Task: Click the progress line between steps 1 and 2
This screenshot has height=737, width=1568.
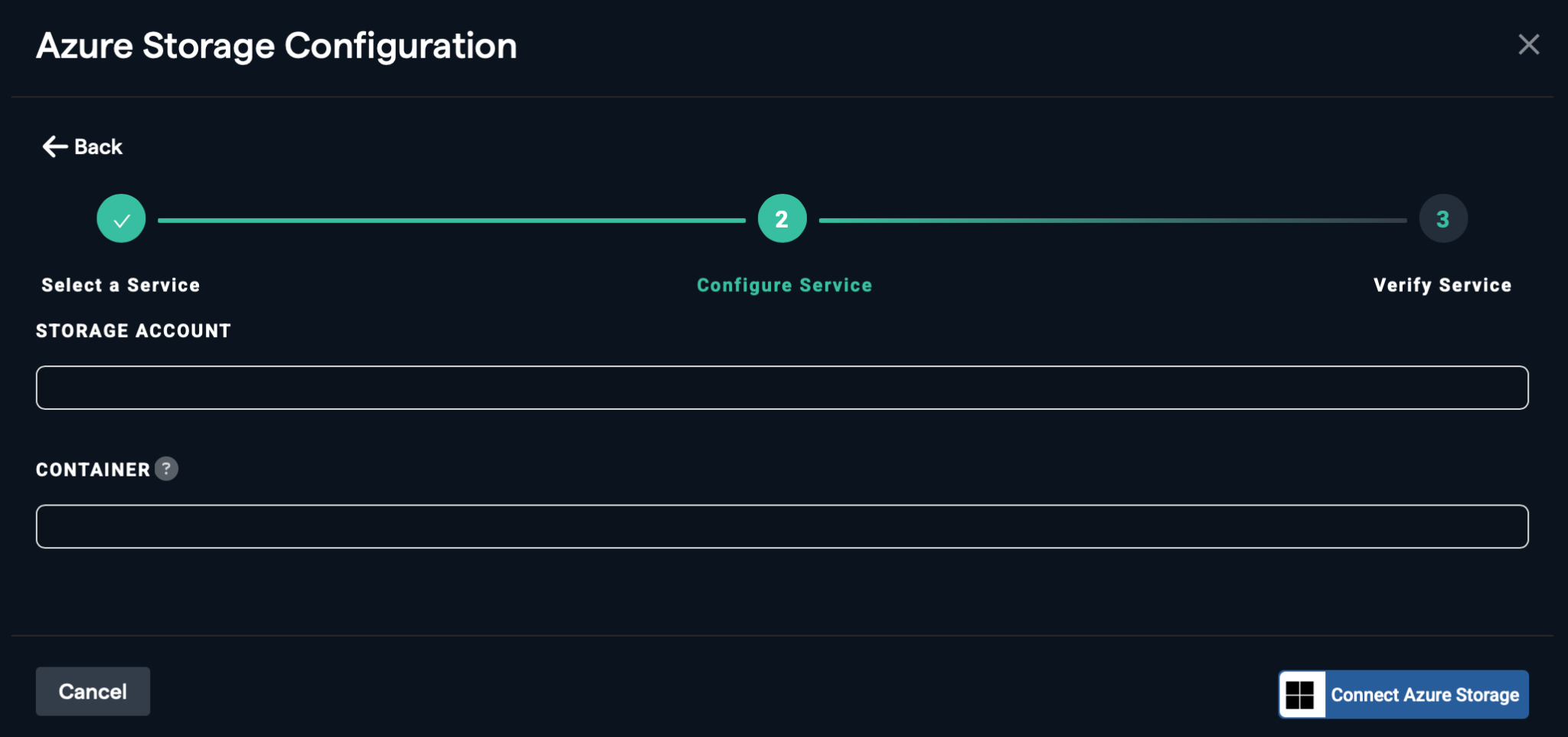Action: (x=452, y=221)
